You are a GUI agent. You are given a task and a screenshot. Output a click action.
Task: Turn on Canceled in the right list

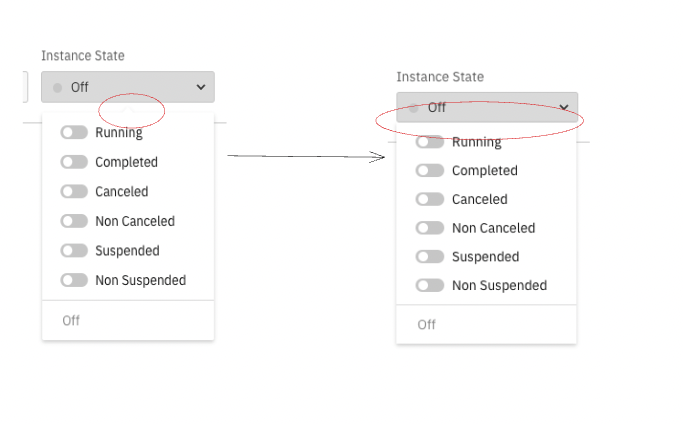point(430,199)
